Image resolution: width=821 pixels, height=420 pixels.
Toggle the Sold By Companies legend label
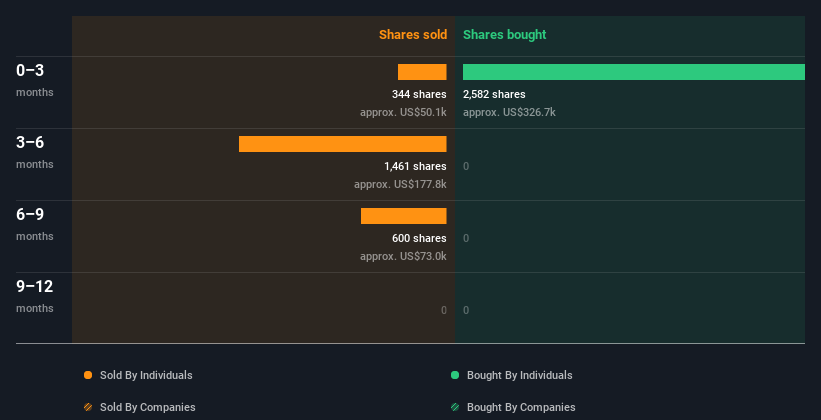pos(148,407)
